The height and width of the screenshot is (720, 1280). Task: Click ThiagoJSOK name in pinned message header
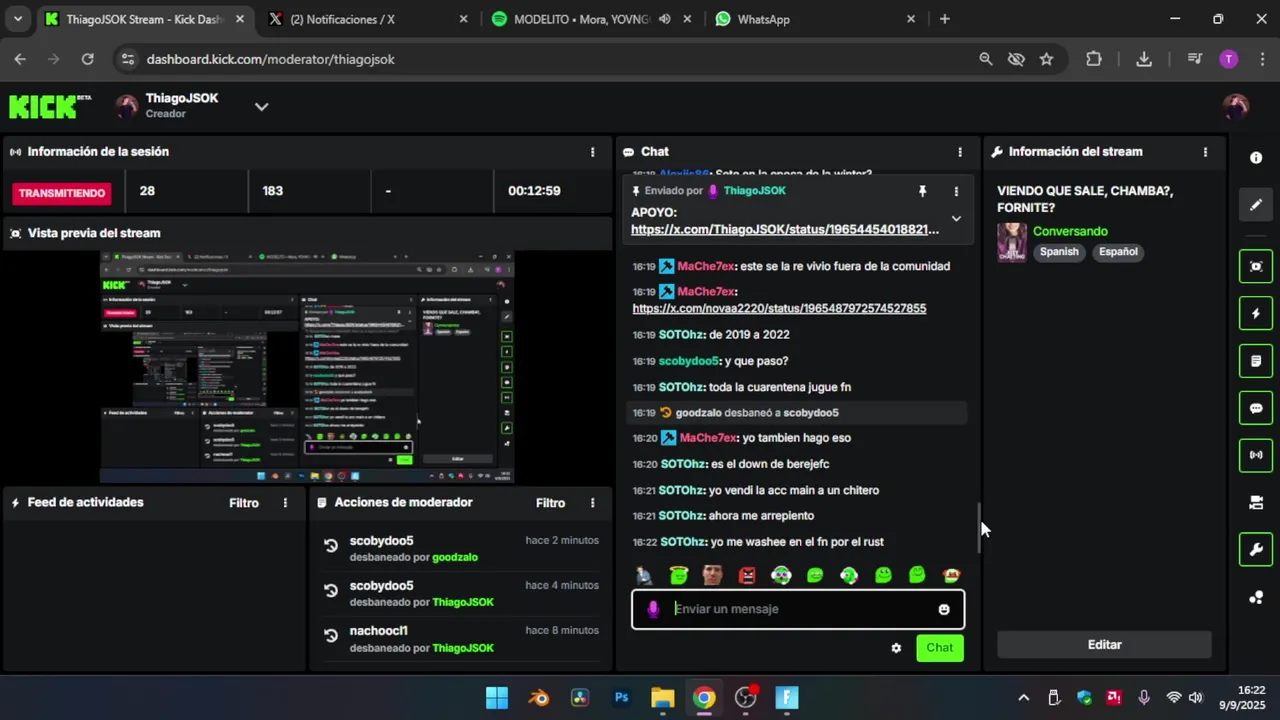(754, 191)
